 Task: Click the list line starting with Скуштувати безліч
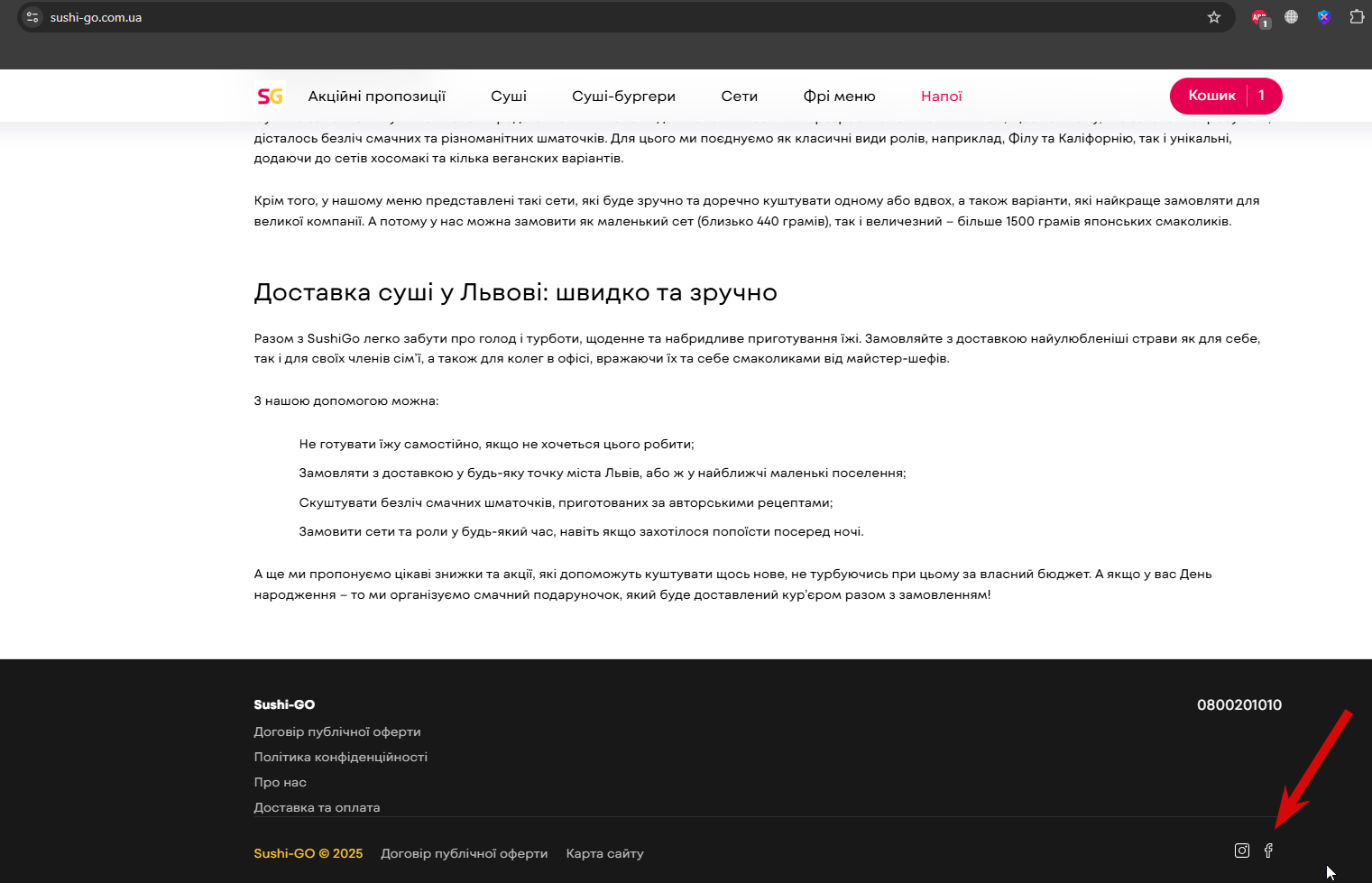tap(566, 502)
